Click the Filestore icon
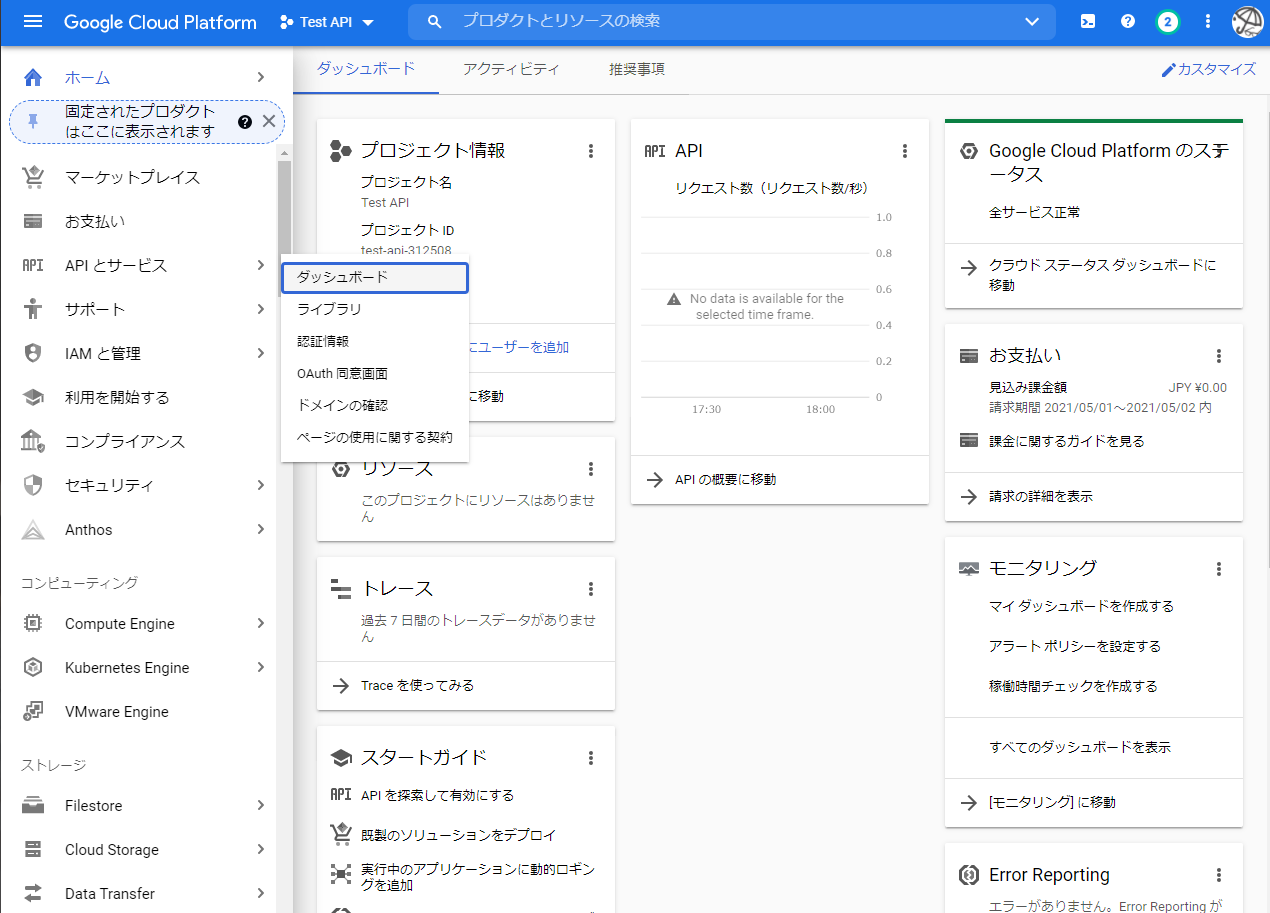Screen dimensions: 1270x913 pyautogui.click(x=33, y=806)
